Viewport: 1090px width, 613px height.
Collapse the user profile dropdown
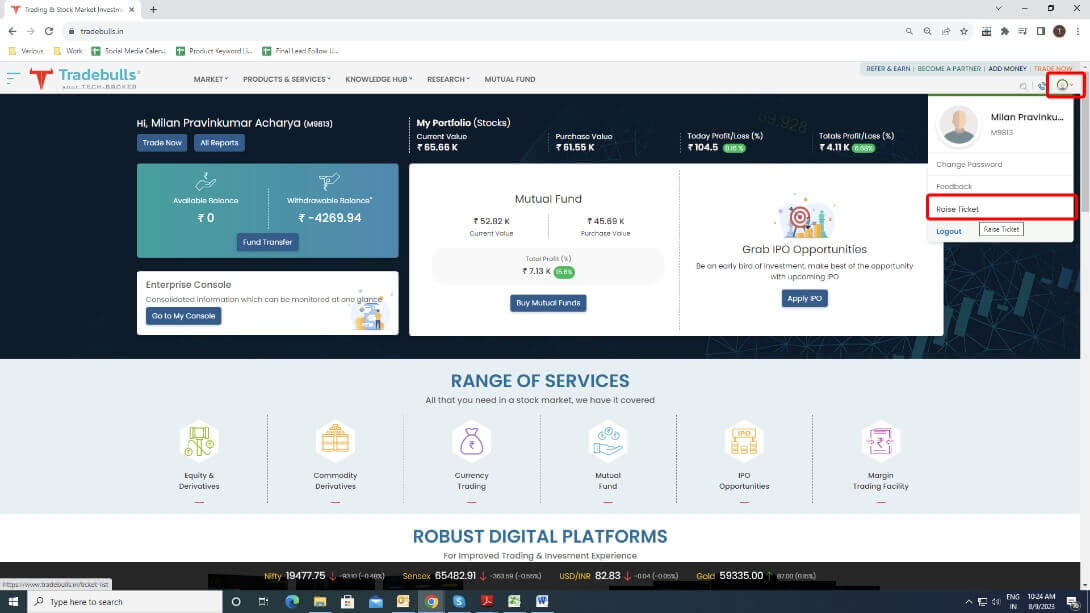[1064, 86]
